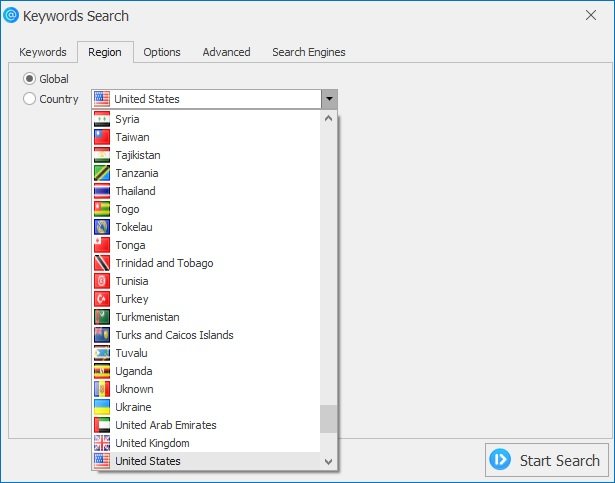Click the Ukraine flag icon
This screenshot has width=615, height=483.
(102, 407)
